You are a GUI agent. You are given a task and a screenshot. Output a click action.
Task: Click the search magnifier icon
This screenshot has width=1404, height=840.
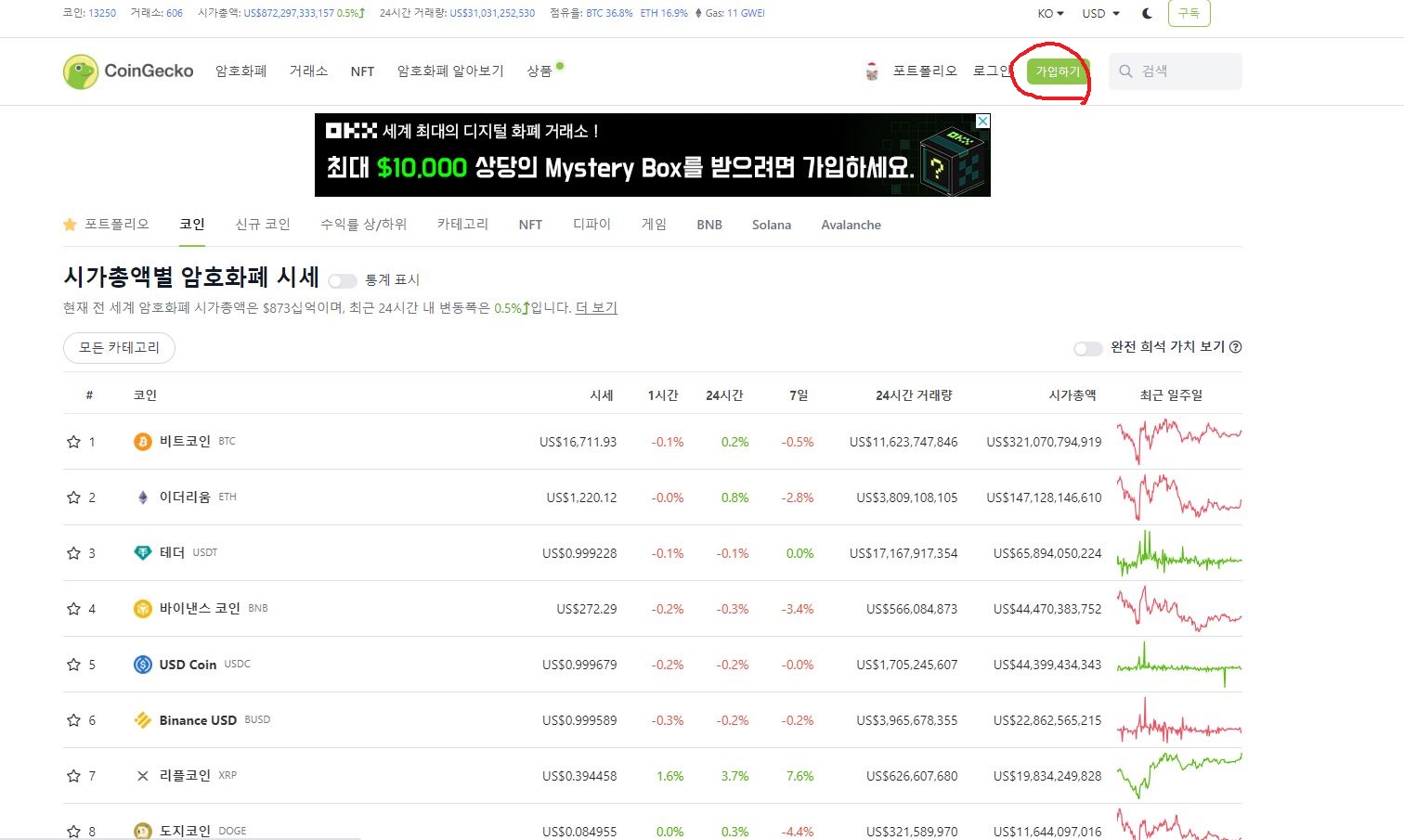pos(1125,71)
